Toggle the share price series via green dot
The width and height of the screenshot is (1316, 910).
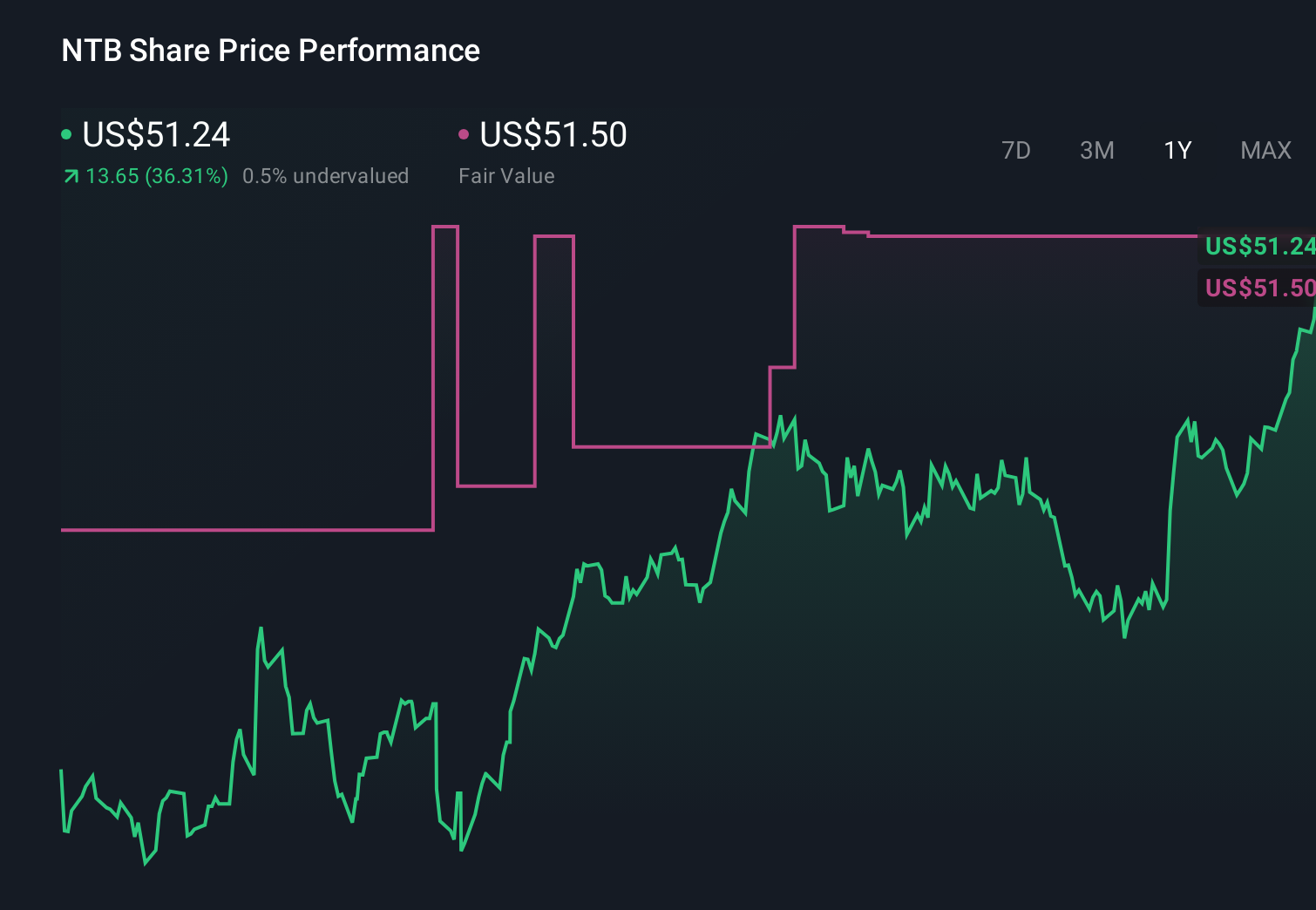(x=66, y=134)
